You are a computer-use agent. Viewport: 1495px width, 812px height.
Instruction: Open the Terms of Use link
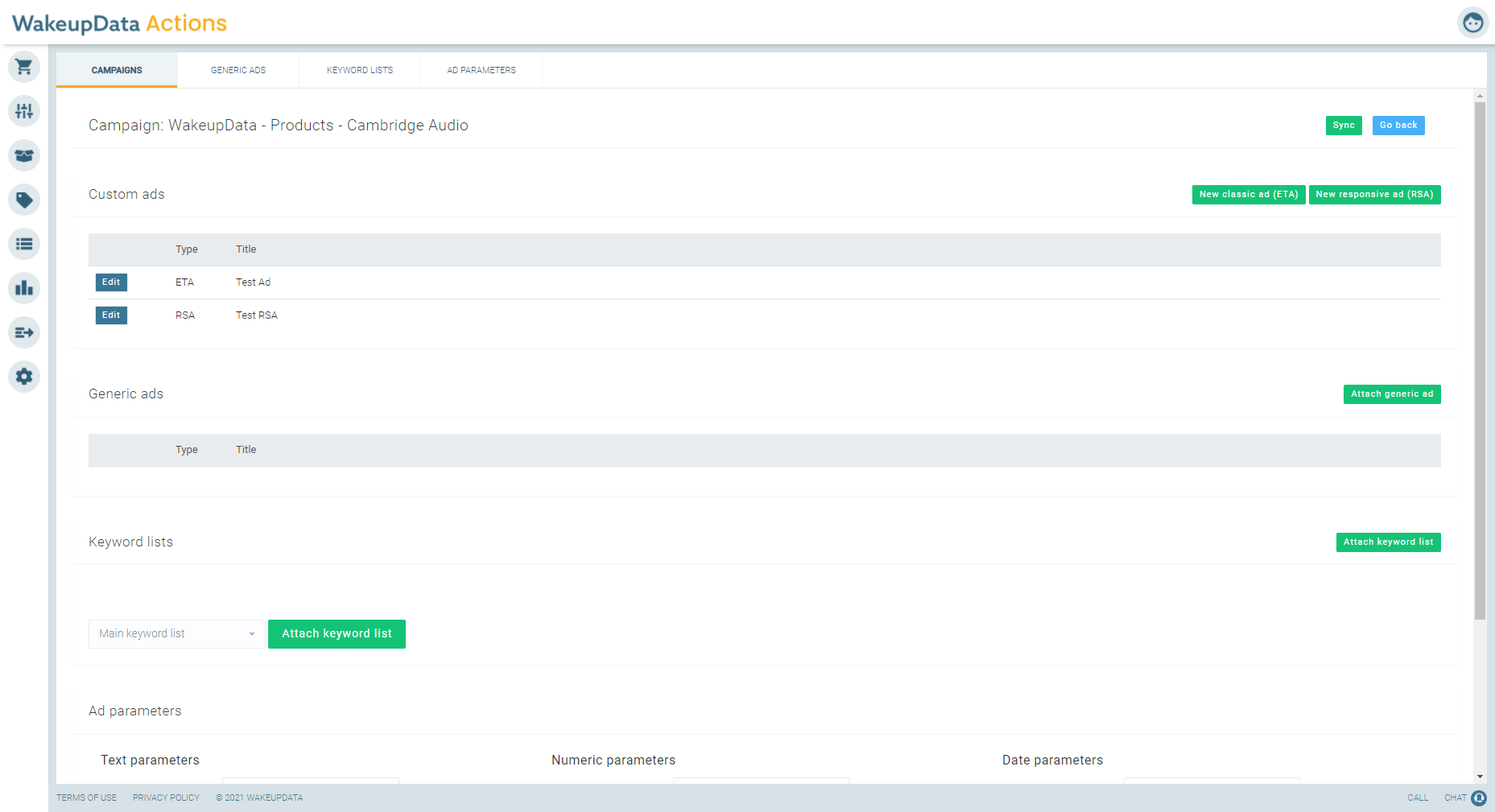coord(86,798)
